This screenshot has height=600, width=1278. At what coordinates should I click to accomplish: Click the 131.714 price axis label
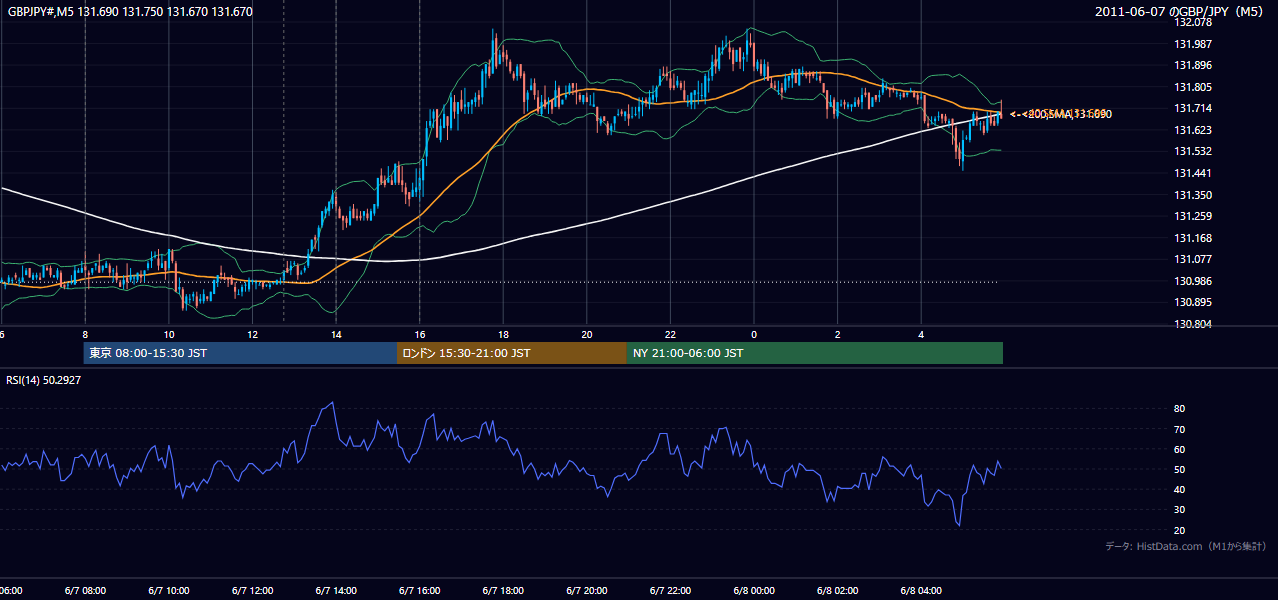[x=1194, y=108]
